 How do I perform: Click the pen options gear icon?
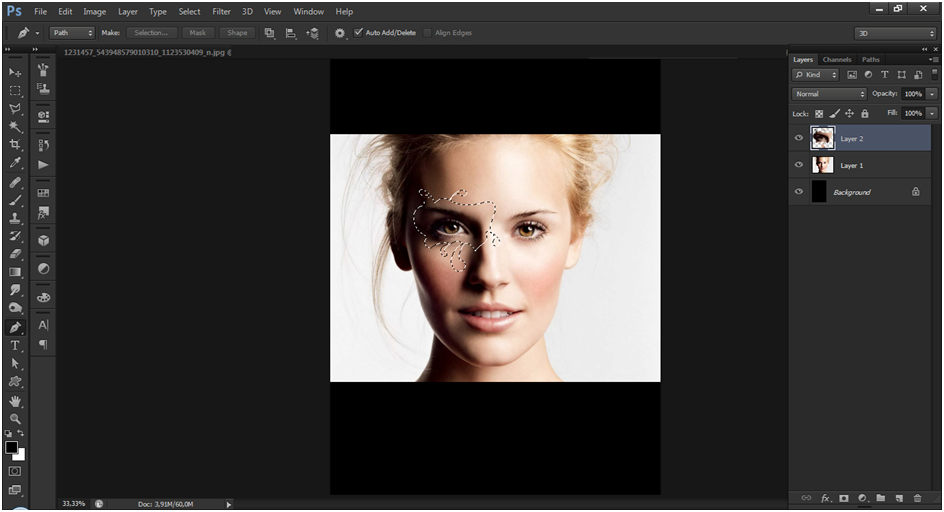[340, 33]
